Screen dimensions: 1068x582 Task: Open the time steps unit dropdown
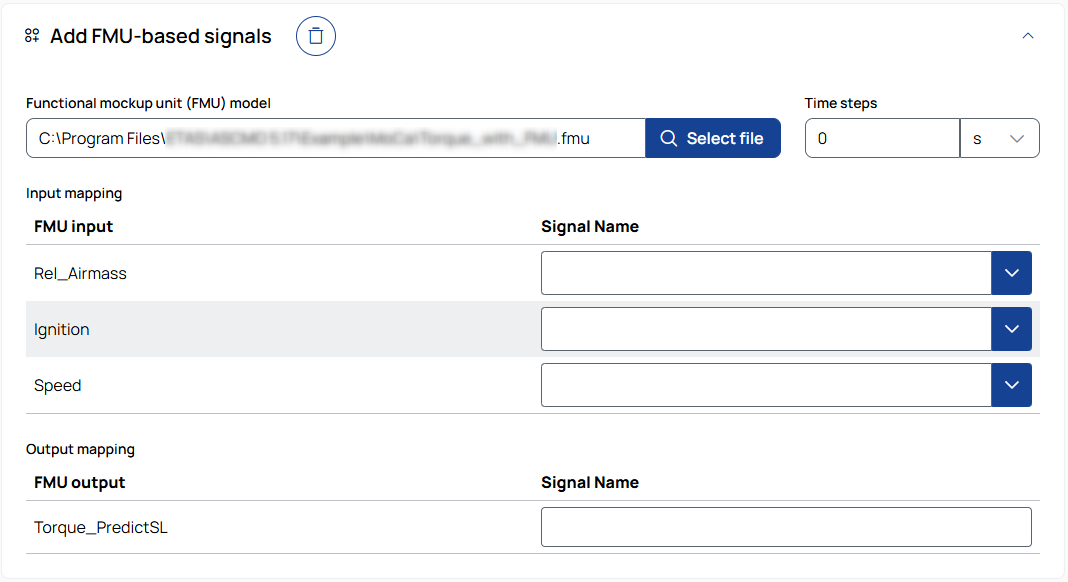(x=999, y=139)
